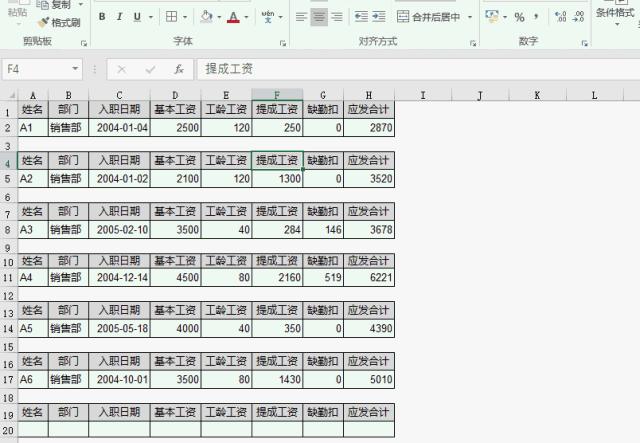640x443 pixels.
Task: Click accounting number format icon
Action: coord(492,17)
